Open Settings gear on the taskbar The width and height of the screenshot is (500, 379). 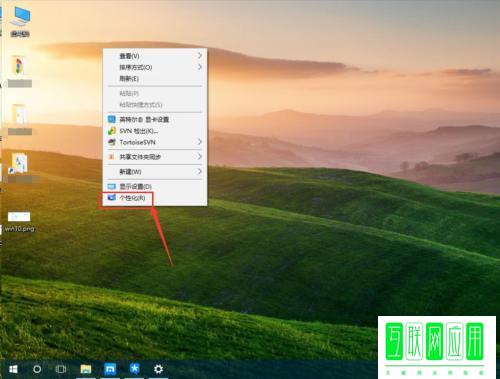[x=158, y=369]
